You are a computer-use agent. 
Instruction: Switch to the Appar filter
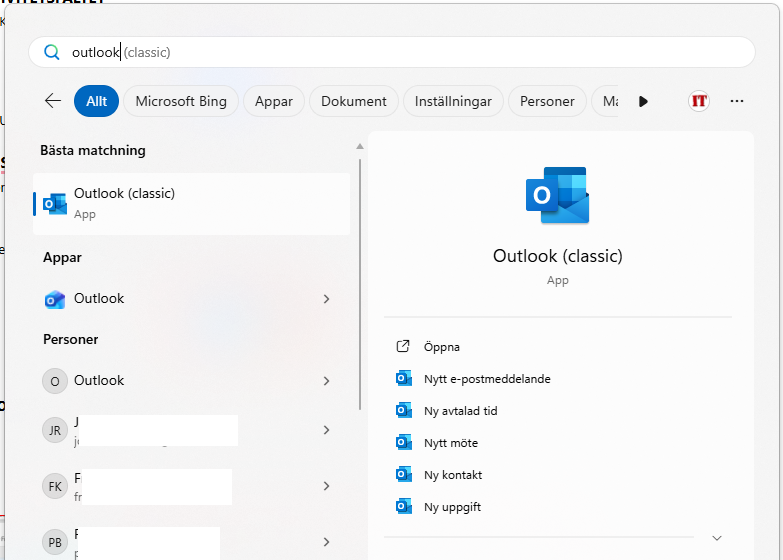[x=274, y=101]
